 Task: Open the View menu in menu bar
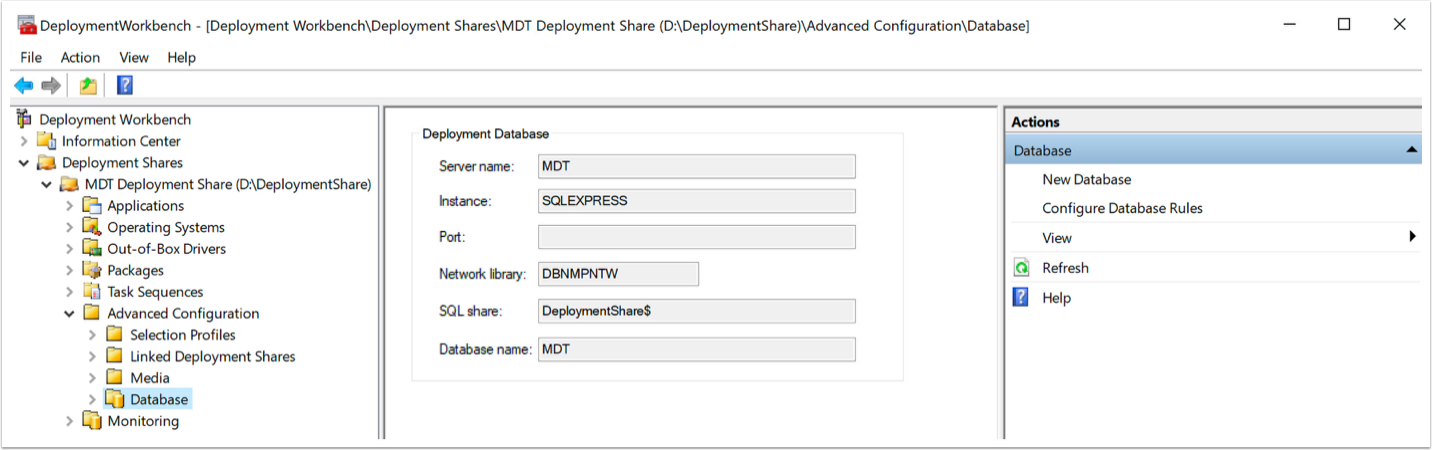tap(134, 57)
